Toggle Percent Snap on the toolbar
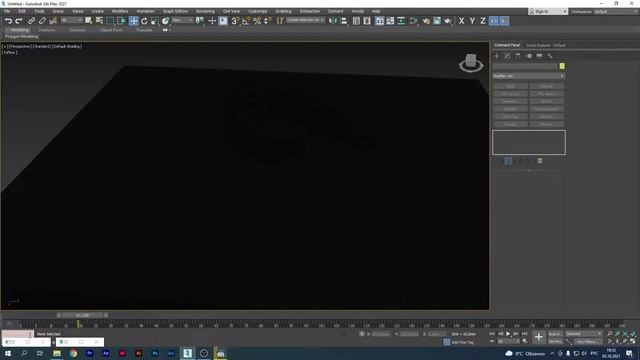Image resolution: width=640 pixels, height=360 pixels. pyautogui.click(x=257, y=21)
